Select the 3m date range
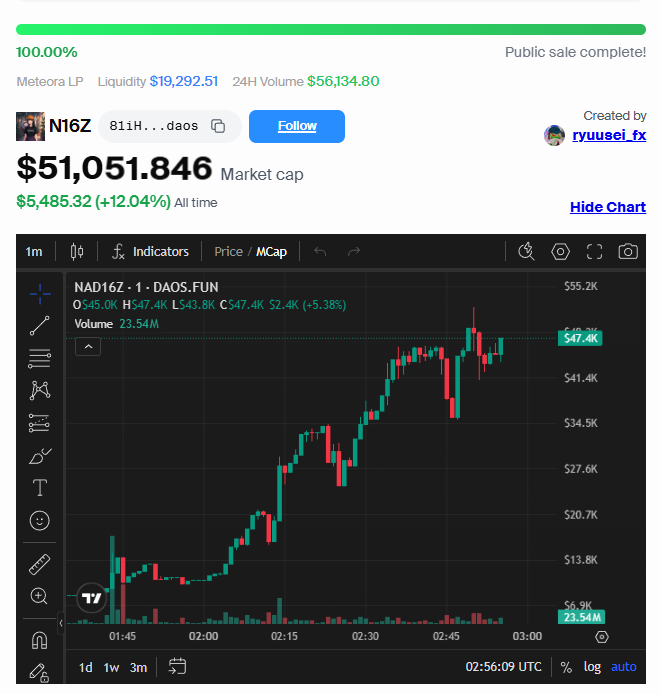 coord(138,667)
